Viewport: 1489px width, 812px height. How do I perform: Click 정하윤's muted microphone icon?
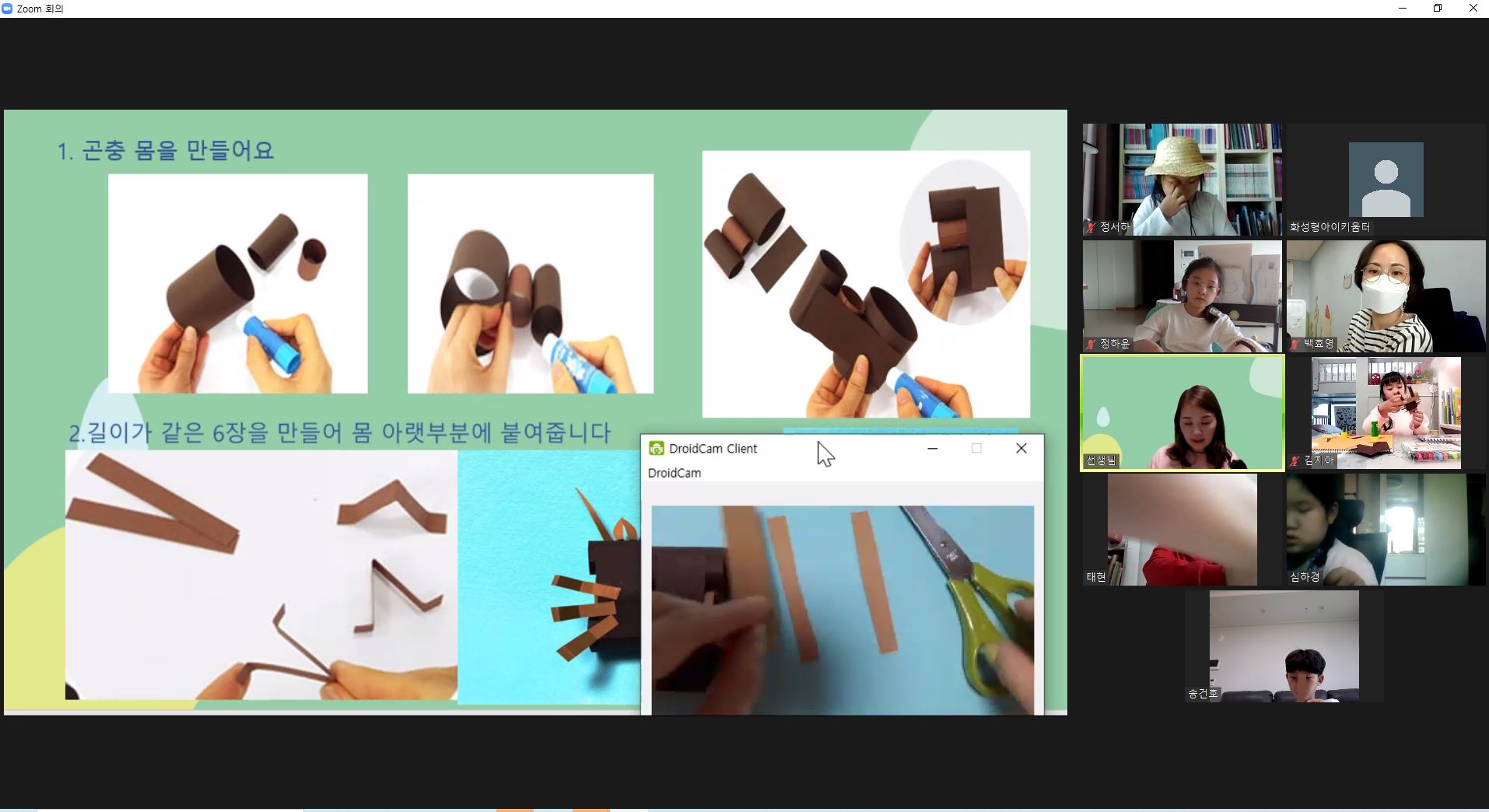[x=1091, y=344]
